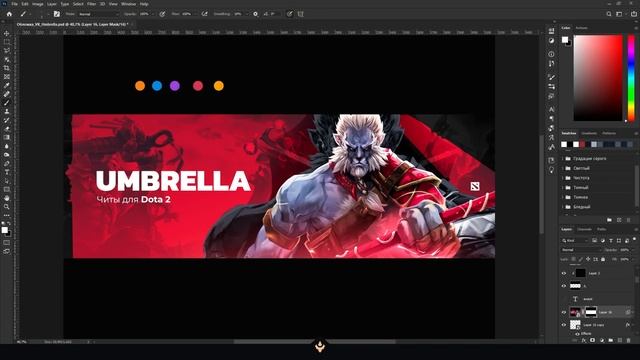This screenshot has width=640, height=360.
Task: Open the brush settings panel icon
Action: tap(57, 14)
